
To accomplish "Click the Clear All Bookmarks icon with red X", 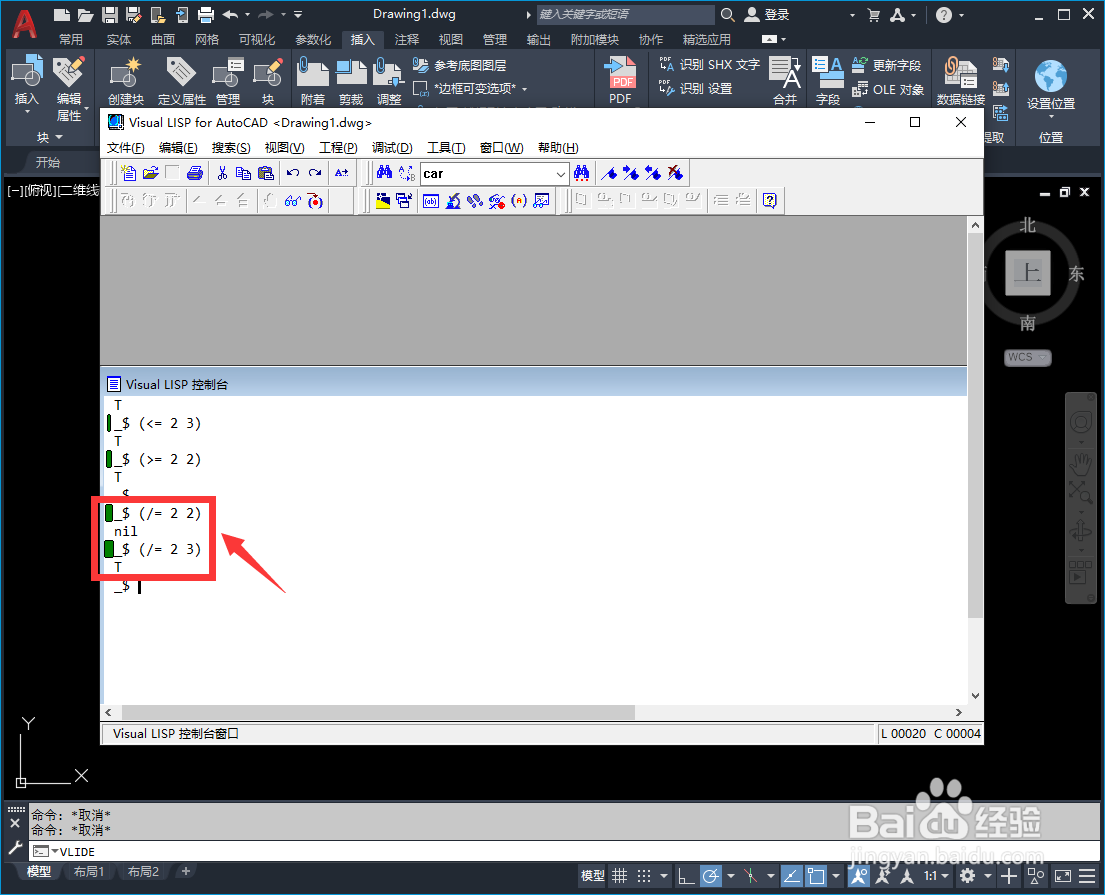I will (x=675, y=173).
